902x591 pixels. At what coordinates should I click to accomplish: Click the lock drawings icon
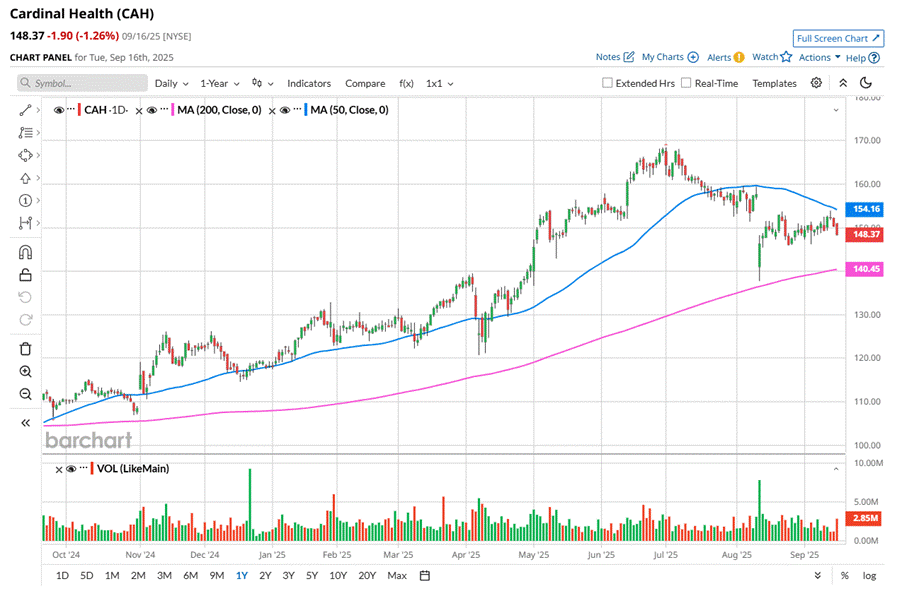tap(25, 275)
